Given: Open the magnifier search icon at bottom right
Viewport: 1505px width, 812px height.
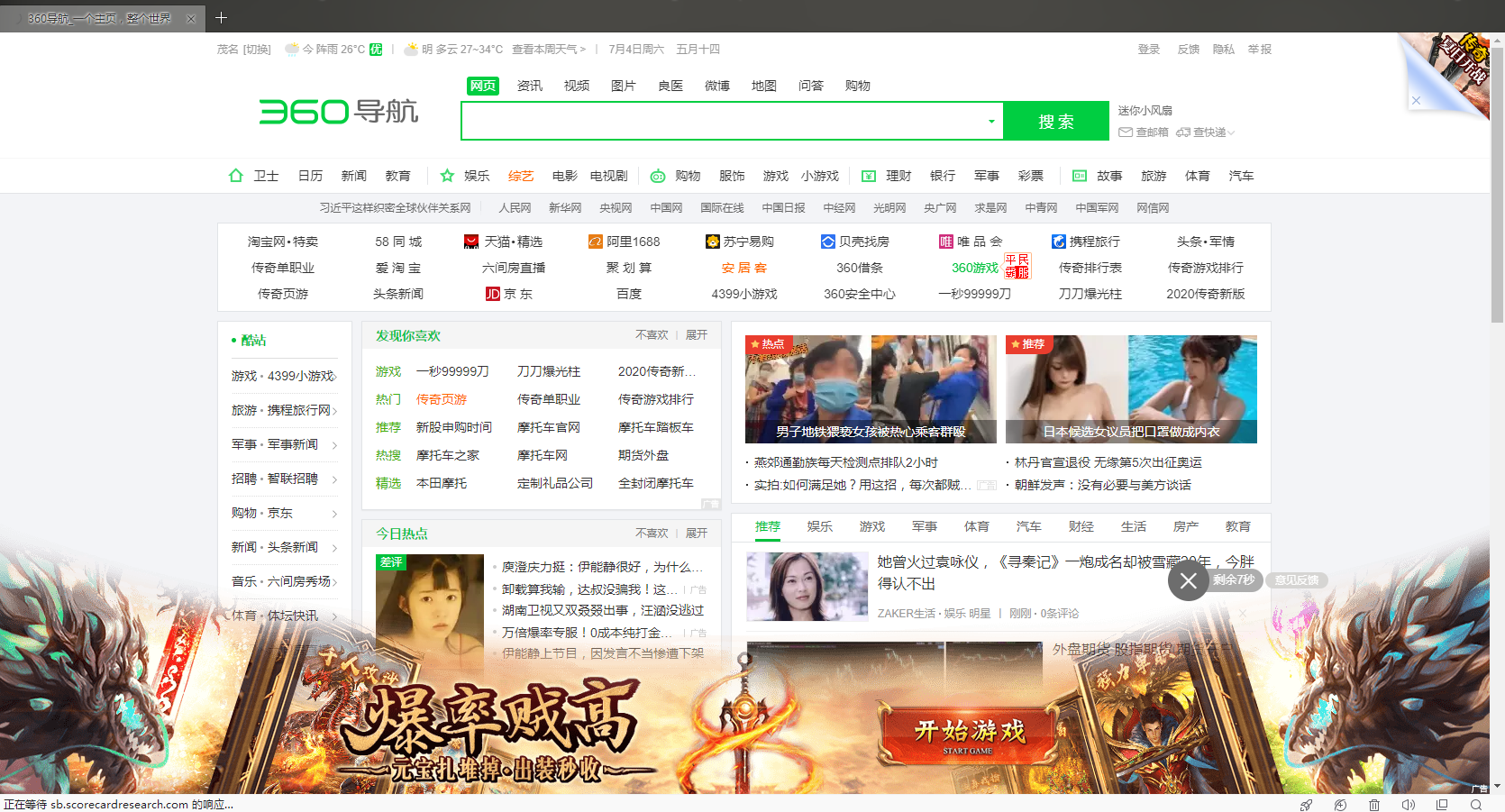Looking at the screenshot, I should pos(1476,805).
